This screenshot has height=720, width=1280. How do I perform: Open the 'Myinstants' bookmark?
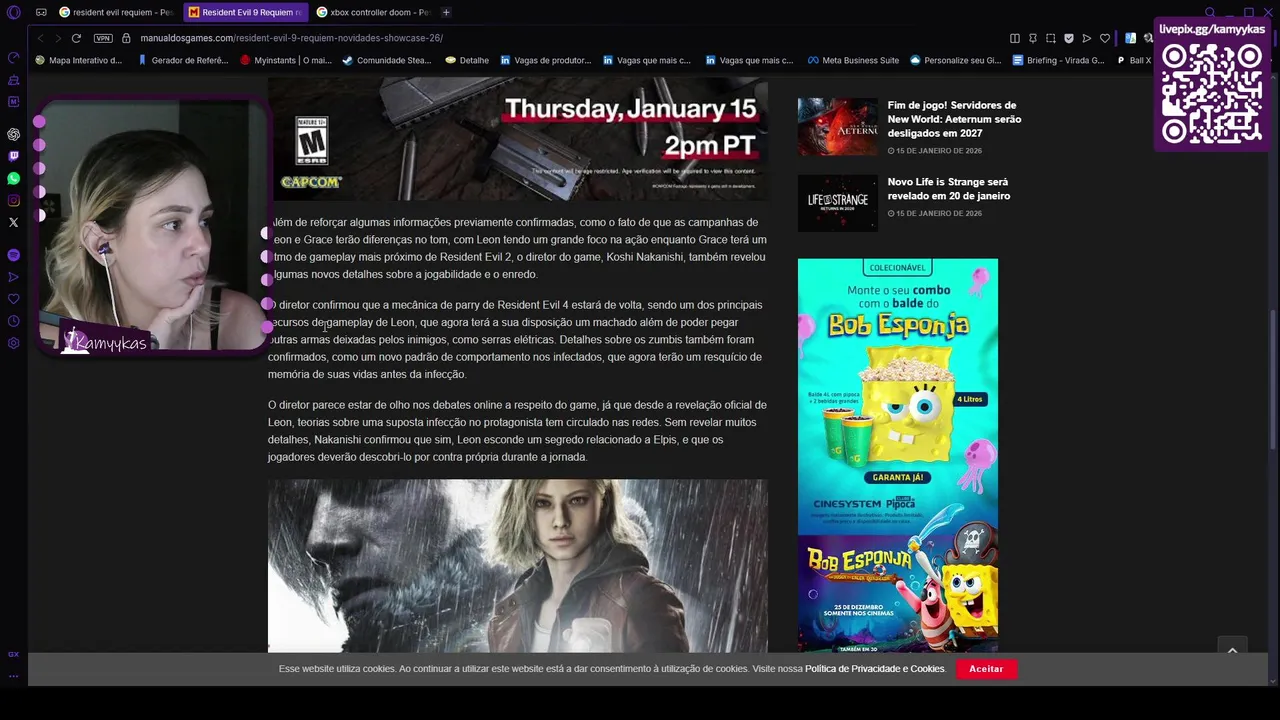coord(286,60)
